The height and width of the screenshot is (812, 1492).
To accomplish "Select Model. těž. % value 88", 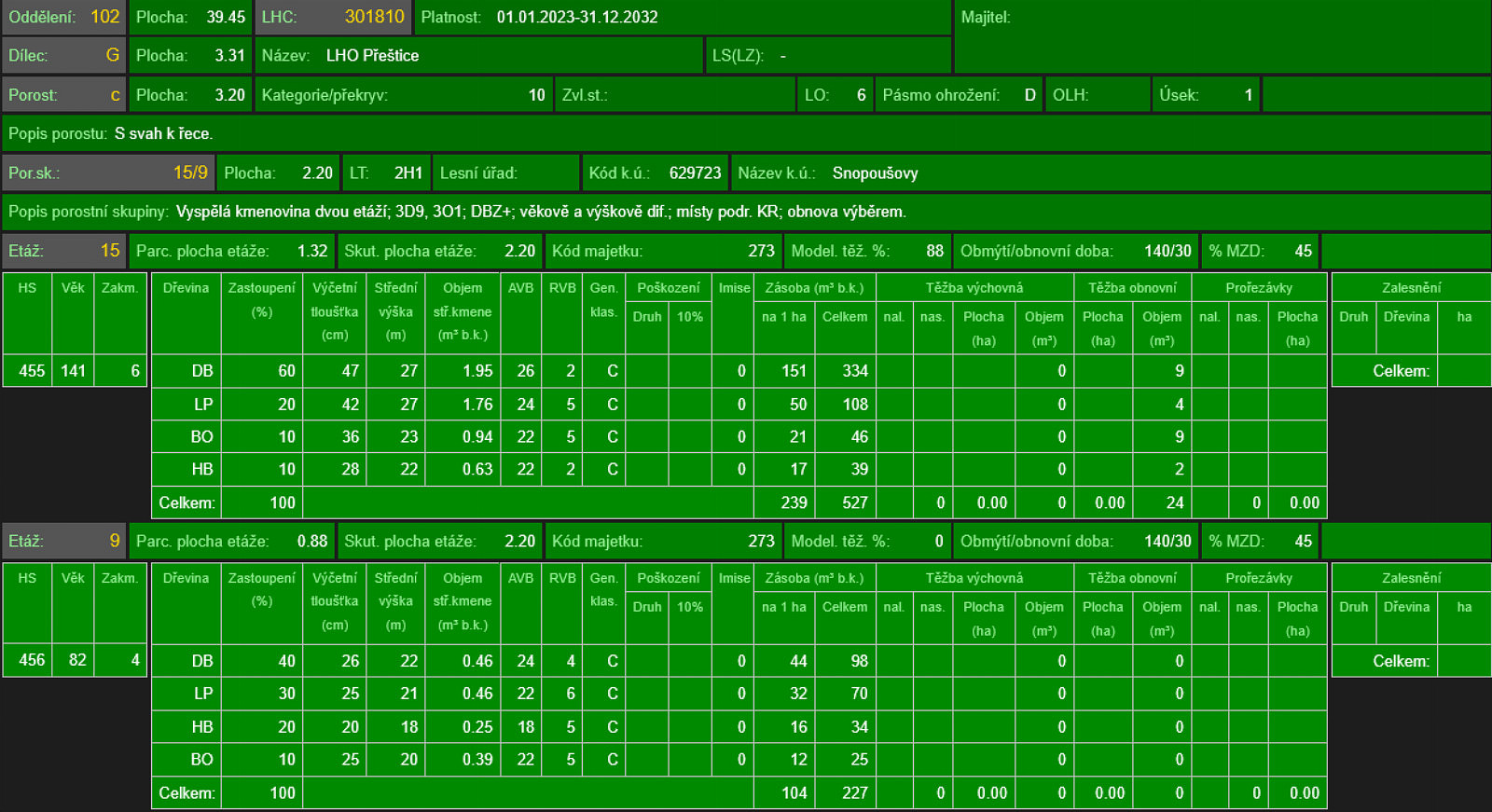I will pos(934,251).
